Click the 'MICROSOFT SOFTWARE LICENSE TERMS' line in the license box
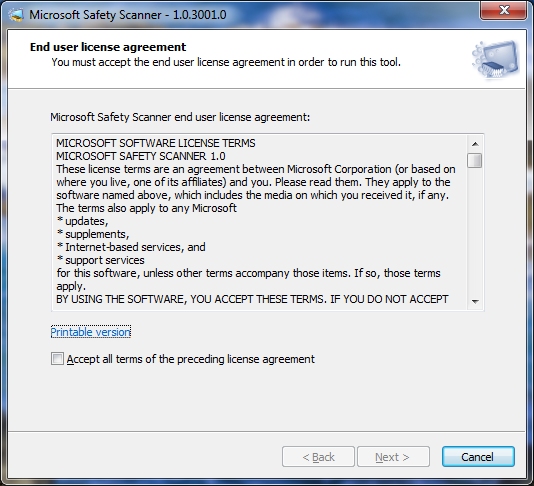 click(156, 143)
